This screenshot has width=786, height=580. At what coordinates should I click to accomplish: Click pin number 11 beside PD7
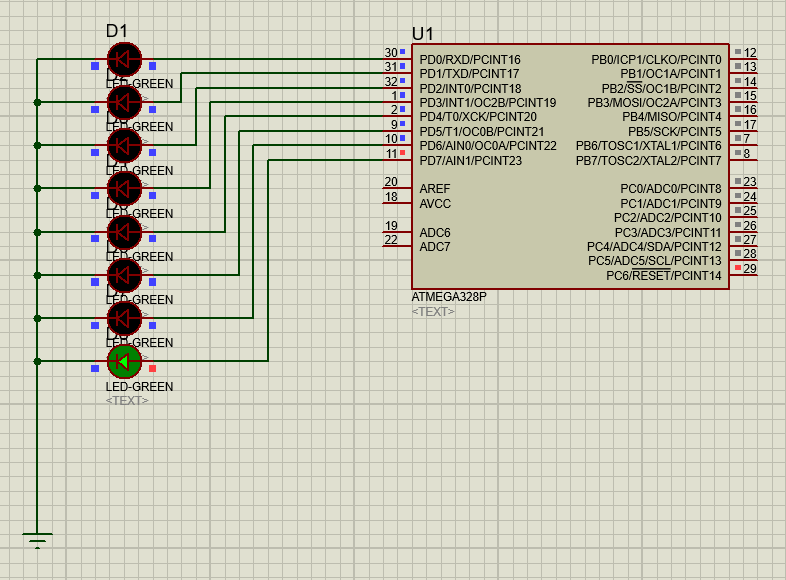pos(392,154)
